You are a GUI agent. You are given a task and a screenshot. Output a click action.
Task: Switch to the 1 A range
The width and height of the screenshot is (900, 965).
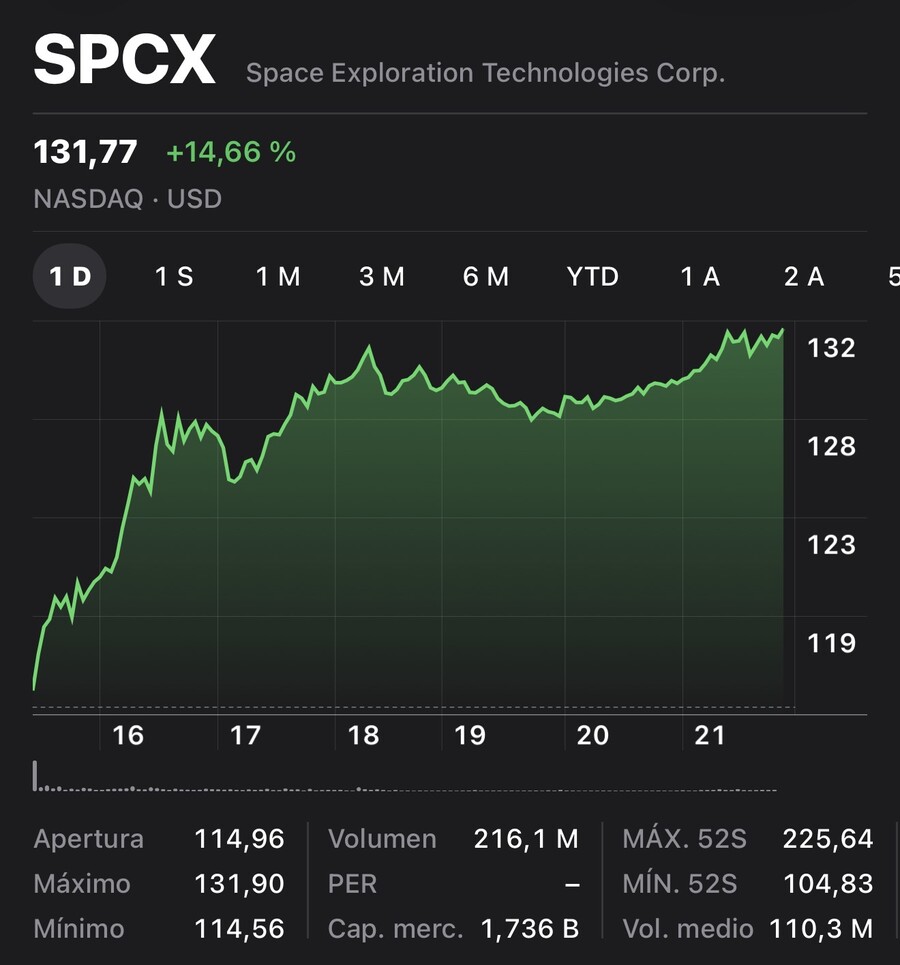[700, 276]
